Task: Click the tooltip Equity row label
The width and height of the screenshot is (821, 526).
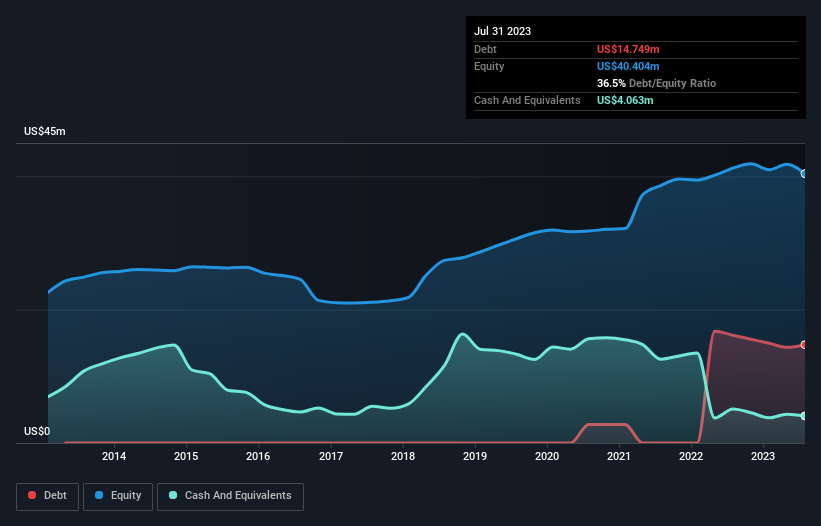Action: [489, 66]
